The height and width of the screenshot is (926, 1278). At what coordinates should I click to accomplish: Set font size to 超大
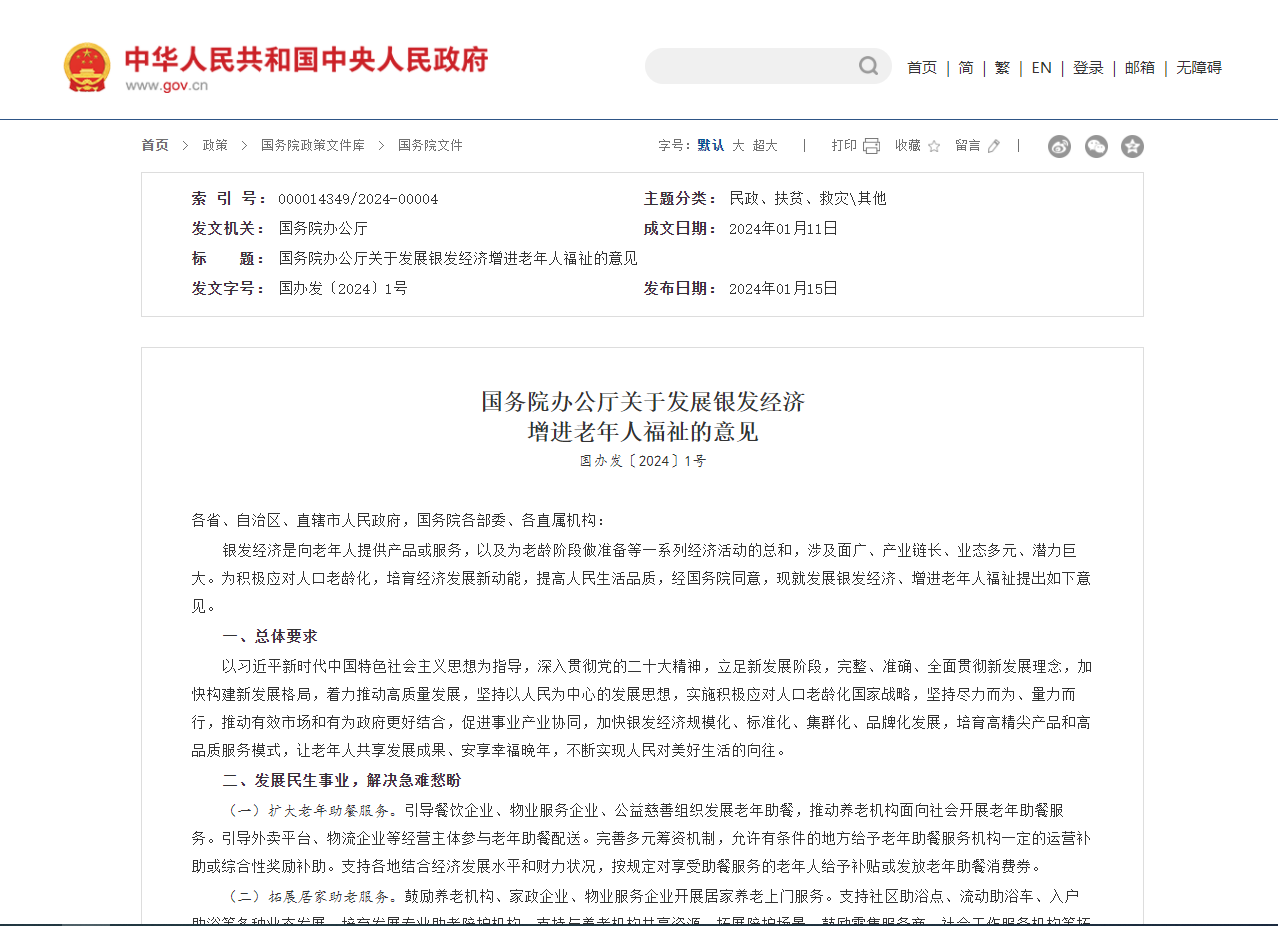click(x=765, y=146)
